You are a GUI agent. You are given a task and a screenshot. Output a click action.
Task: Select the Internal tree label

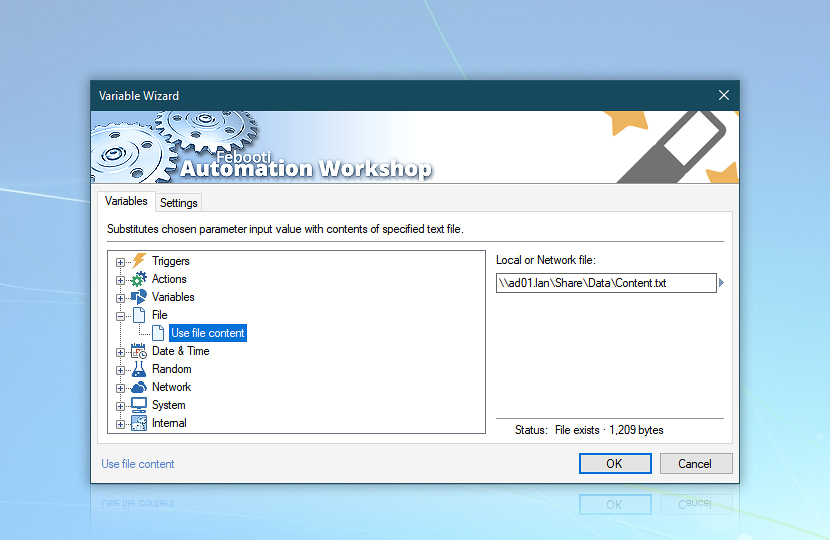169,423
